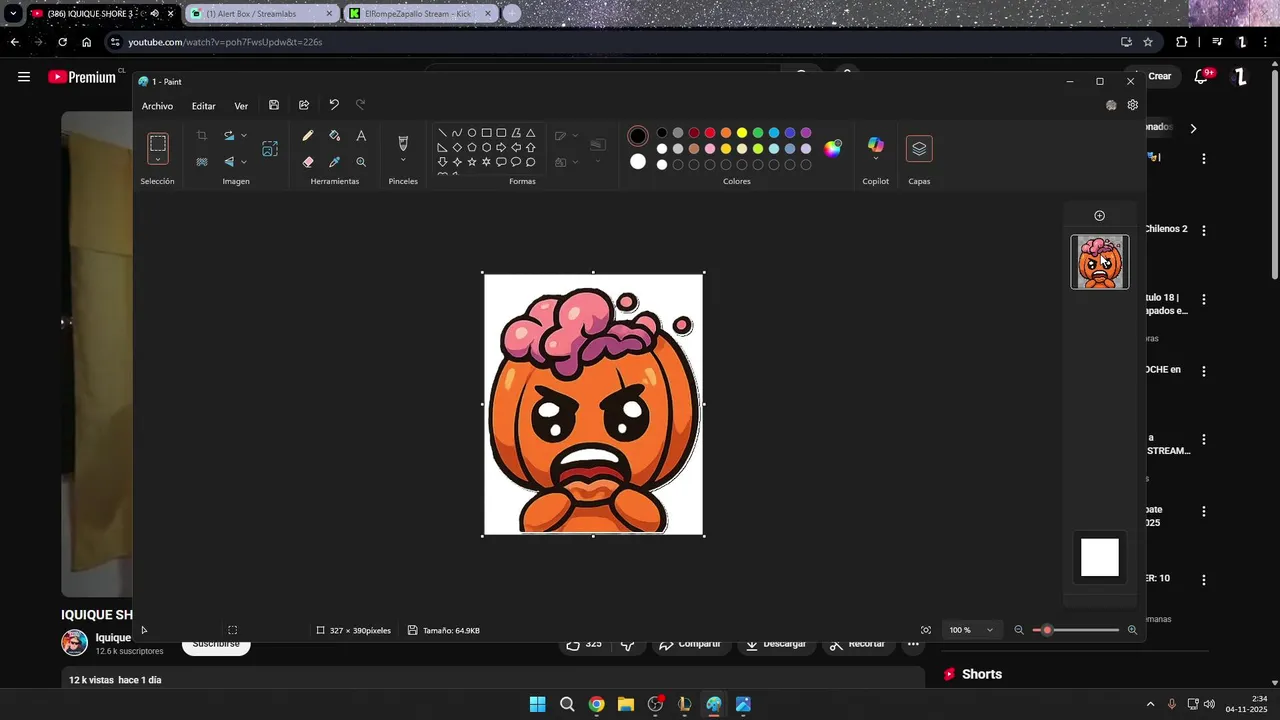Open the shape fill dropdown
This screenshot has width=1280, height=720.
(x=575, y=162)
